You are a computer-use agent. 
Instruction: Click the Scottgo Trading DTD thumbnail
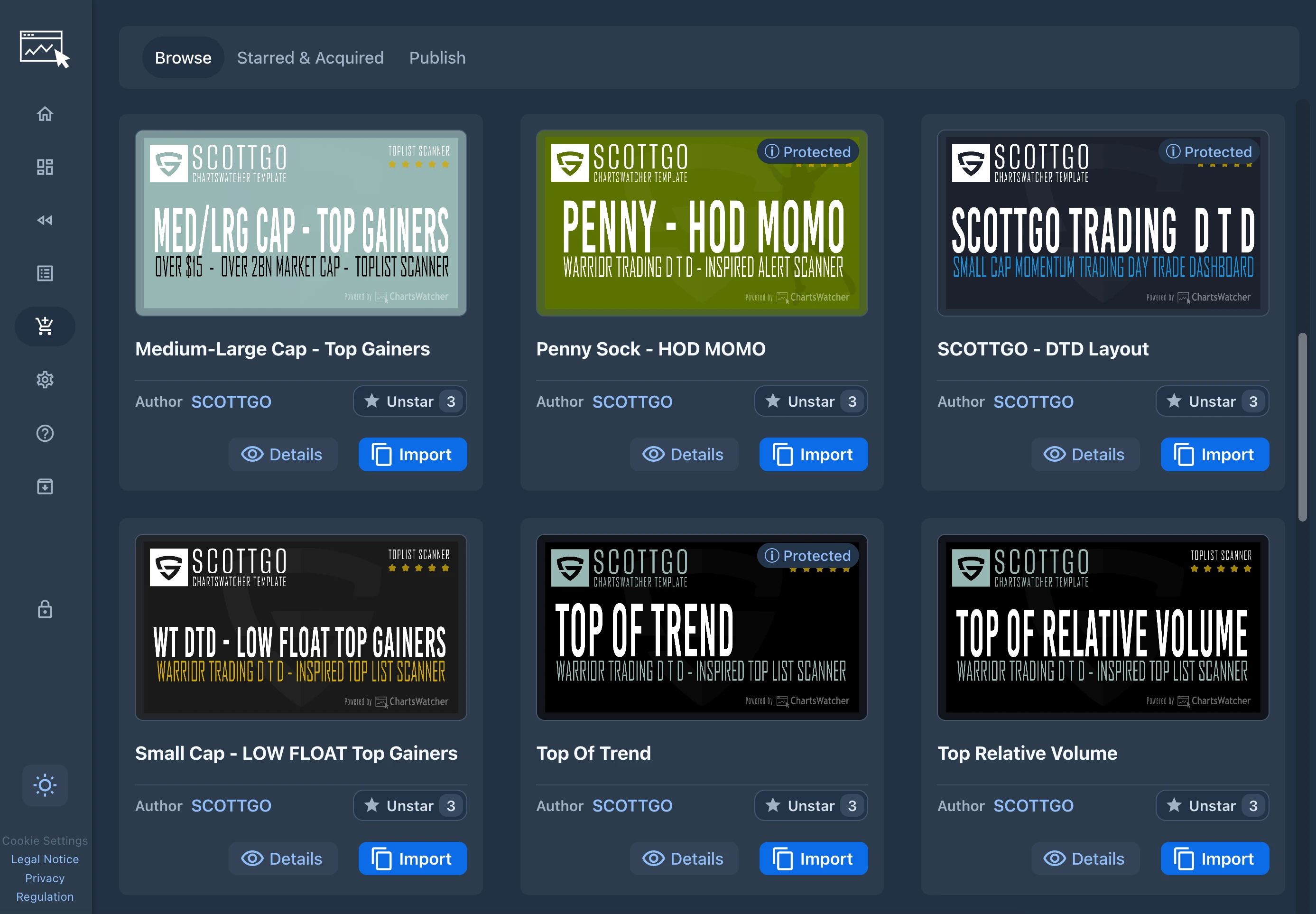pos(1103,224)
